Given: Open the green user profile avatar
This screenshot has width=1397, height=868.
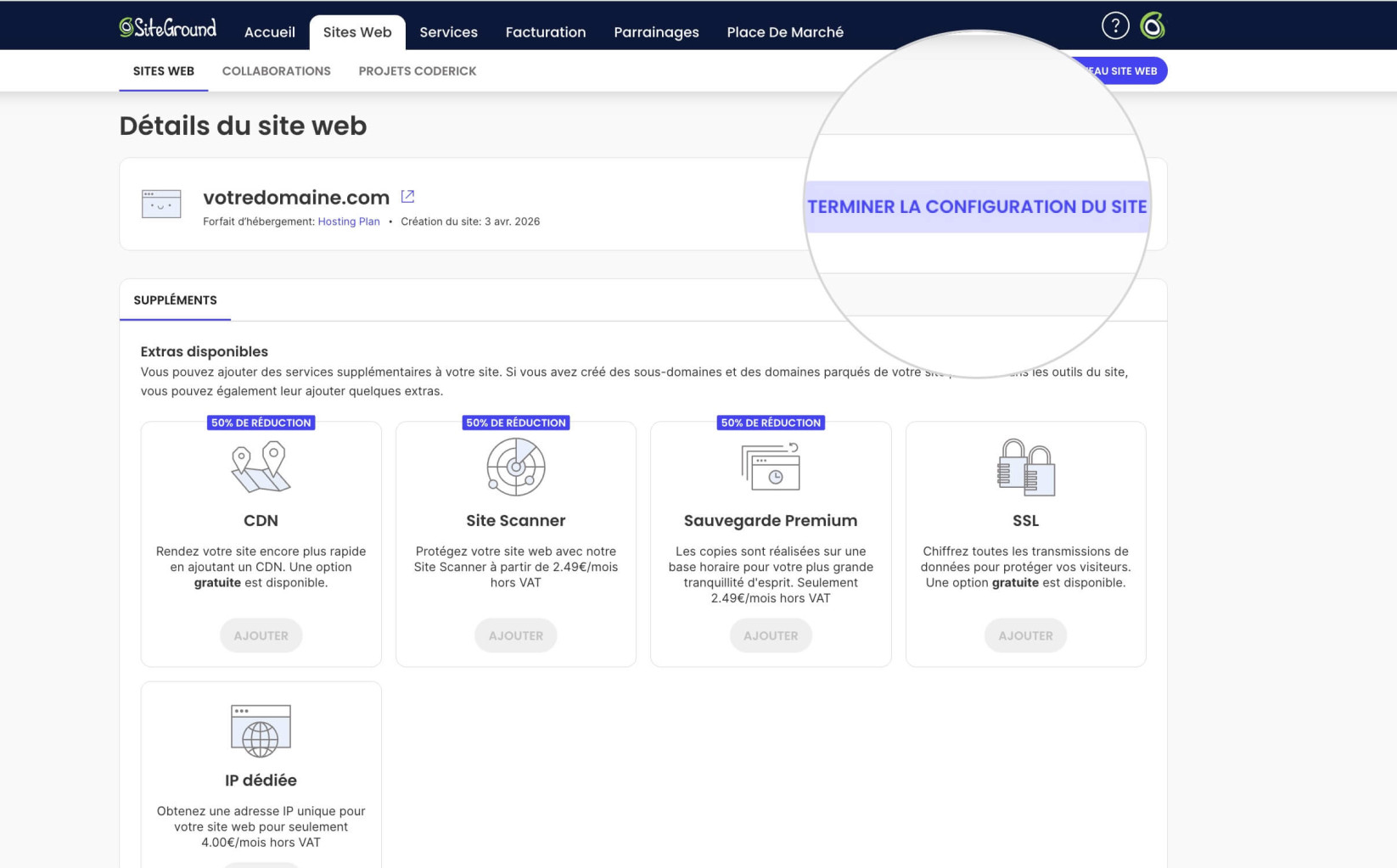Looking at the screenshot, I should 1153,26.
